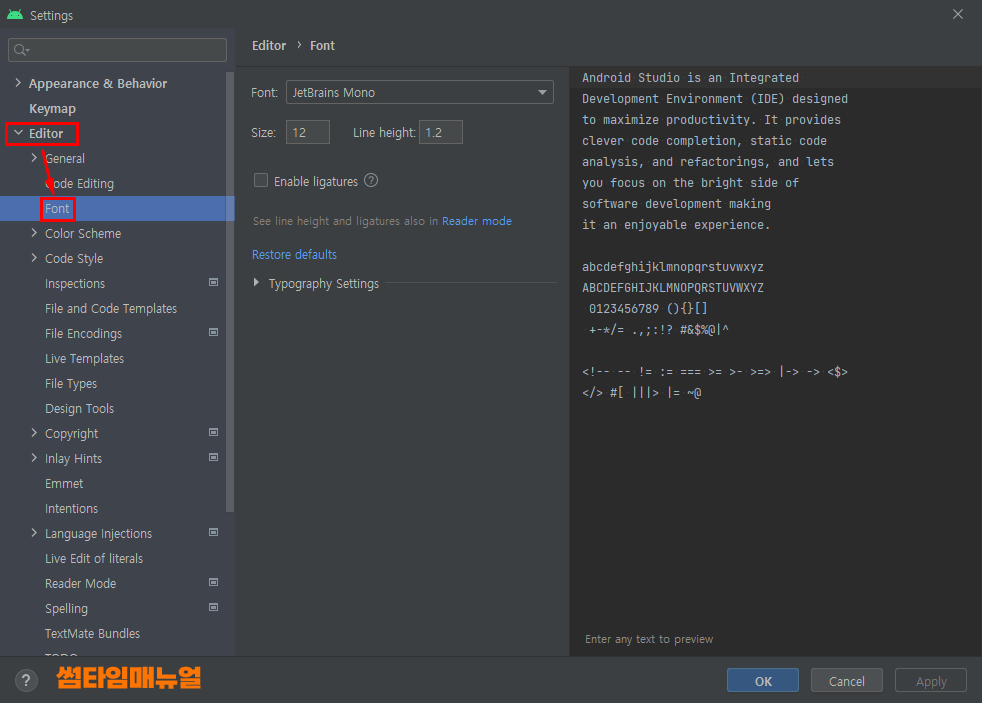Expand the Language Injections node arrow

coord(34,533)
